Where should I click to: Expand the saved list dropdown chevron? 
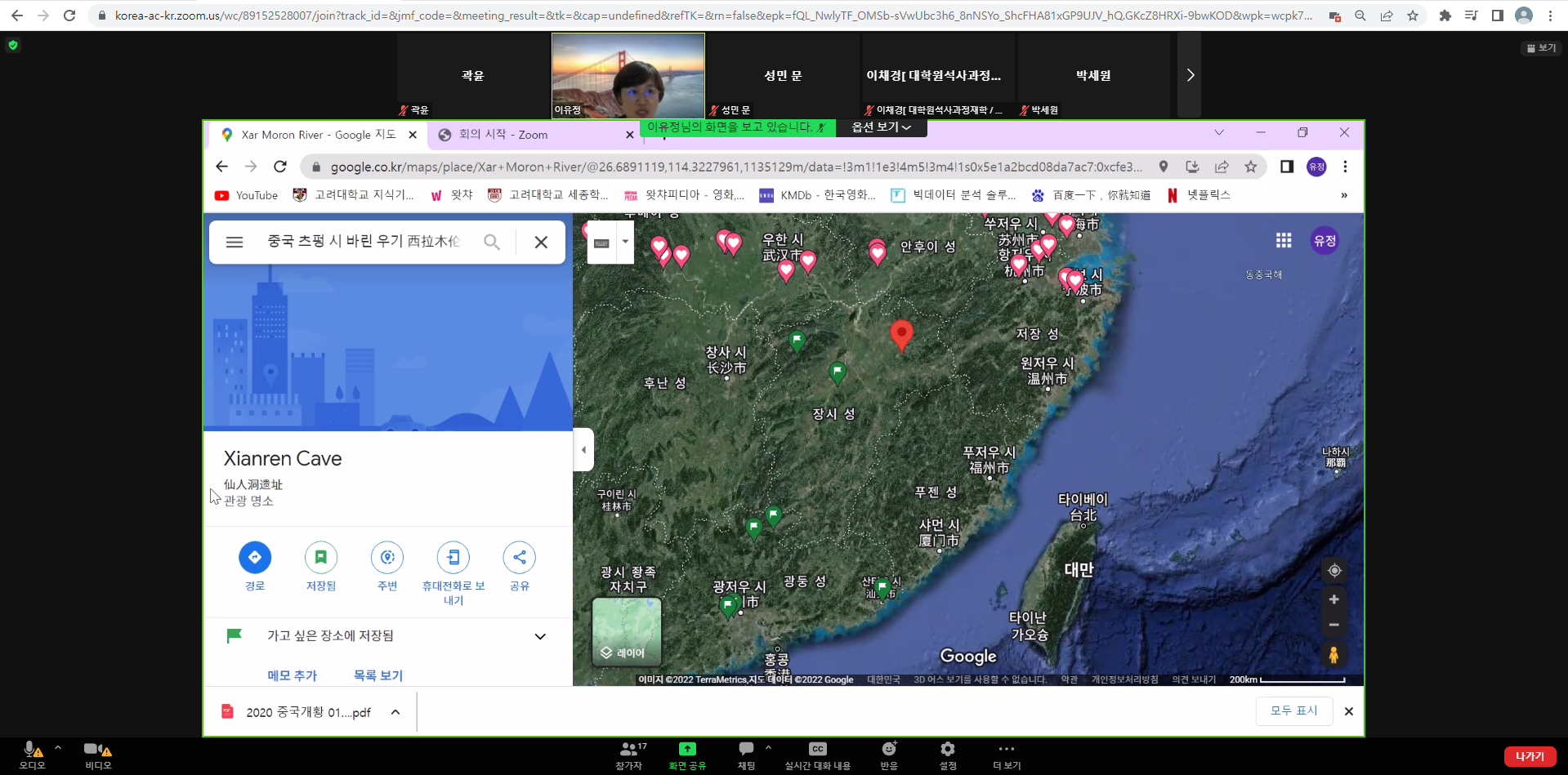tap(540, 636)
